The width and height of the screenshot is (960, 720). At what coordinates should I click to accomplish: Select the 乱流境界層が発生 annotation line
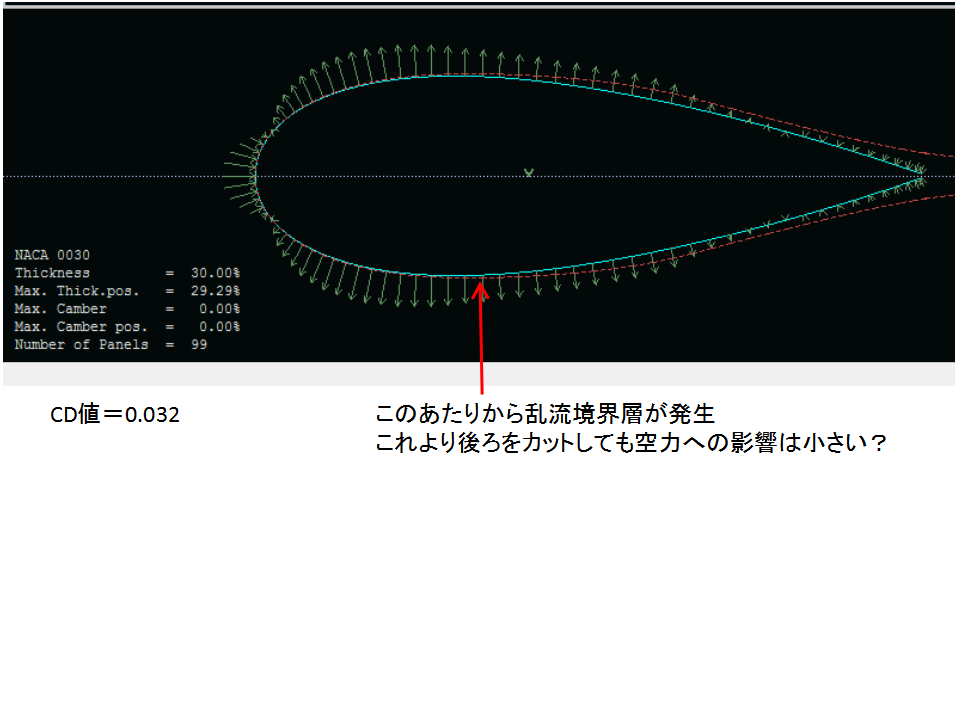(x=545, y=414)
